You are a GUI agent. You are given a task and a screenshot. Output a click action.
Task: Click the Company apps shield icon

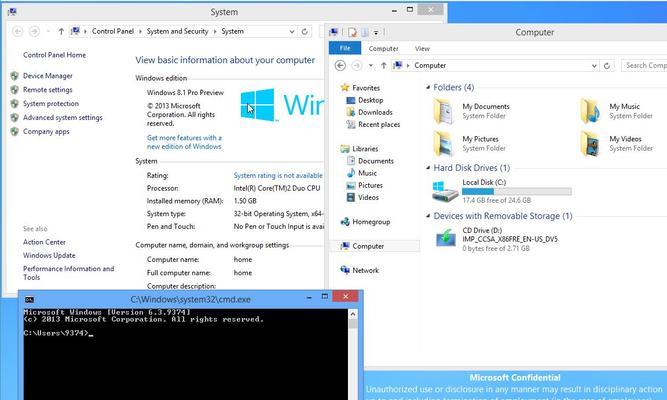point(14,131)
